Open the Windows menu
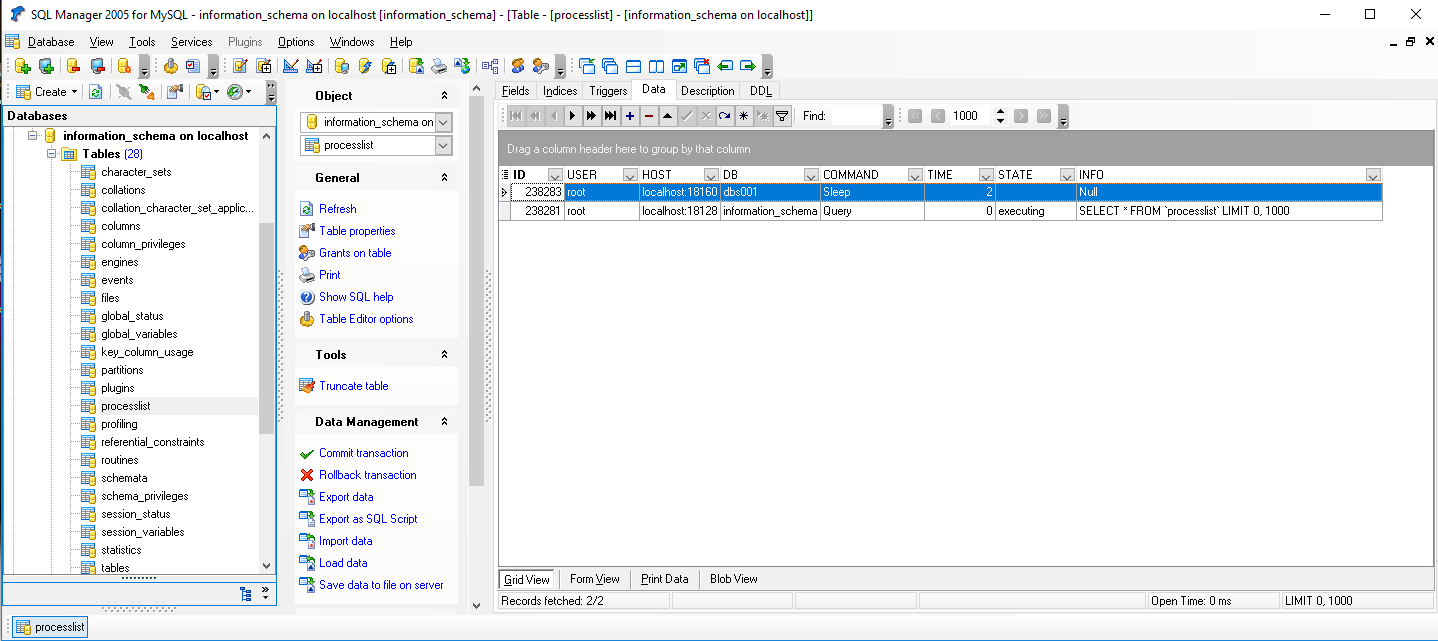Viewport: 1438px width, 641px height. pyautogui.click(x=352, y=42)
